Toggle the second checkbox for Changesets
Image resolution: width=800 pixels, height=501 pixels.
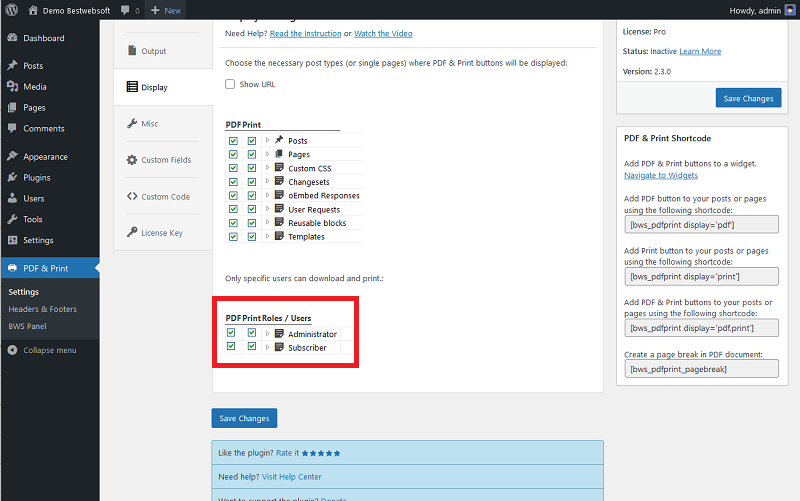tap(252, 182)
